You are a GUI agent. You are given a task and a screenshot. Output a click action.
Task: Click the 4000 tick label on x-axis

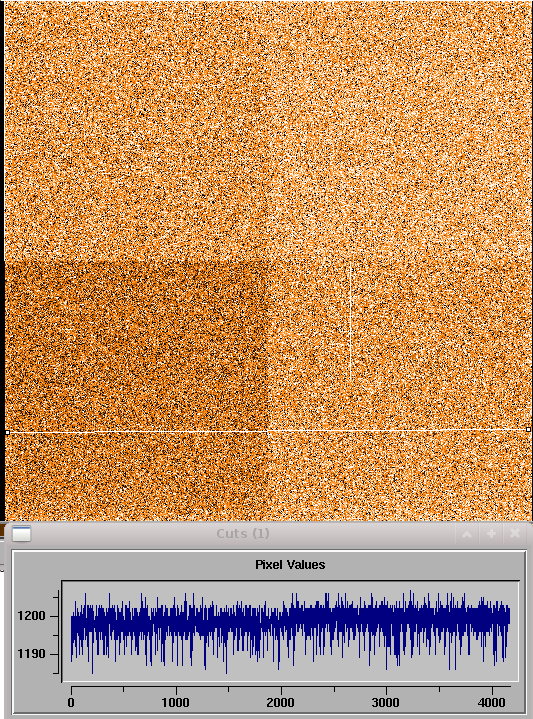click(x=491, y=702)
